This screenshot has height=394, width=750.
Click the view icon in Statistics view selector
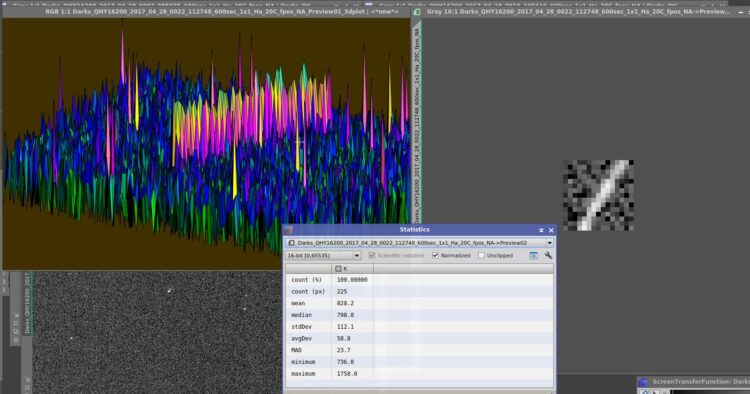pyautogui.click(x=291, y=243)
